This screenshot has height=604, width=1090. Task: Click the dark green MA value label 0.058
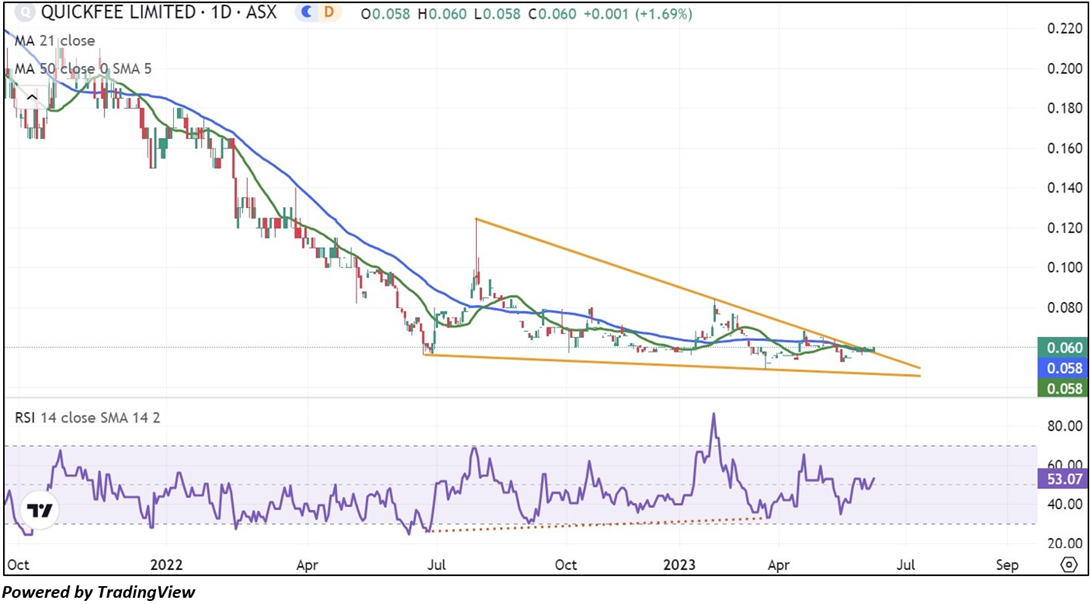point(1063,388)
